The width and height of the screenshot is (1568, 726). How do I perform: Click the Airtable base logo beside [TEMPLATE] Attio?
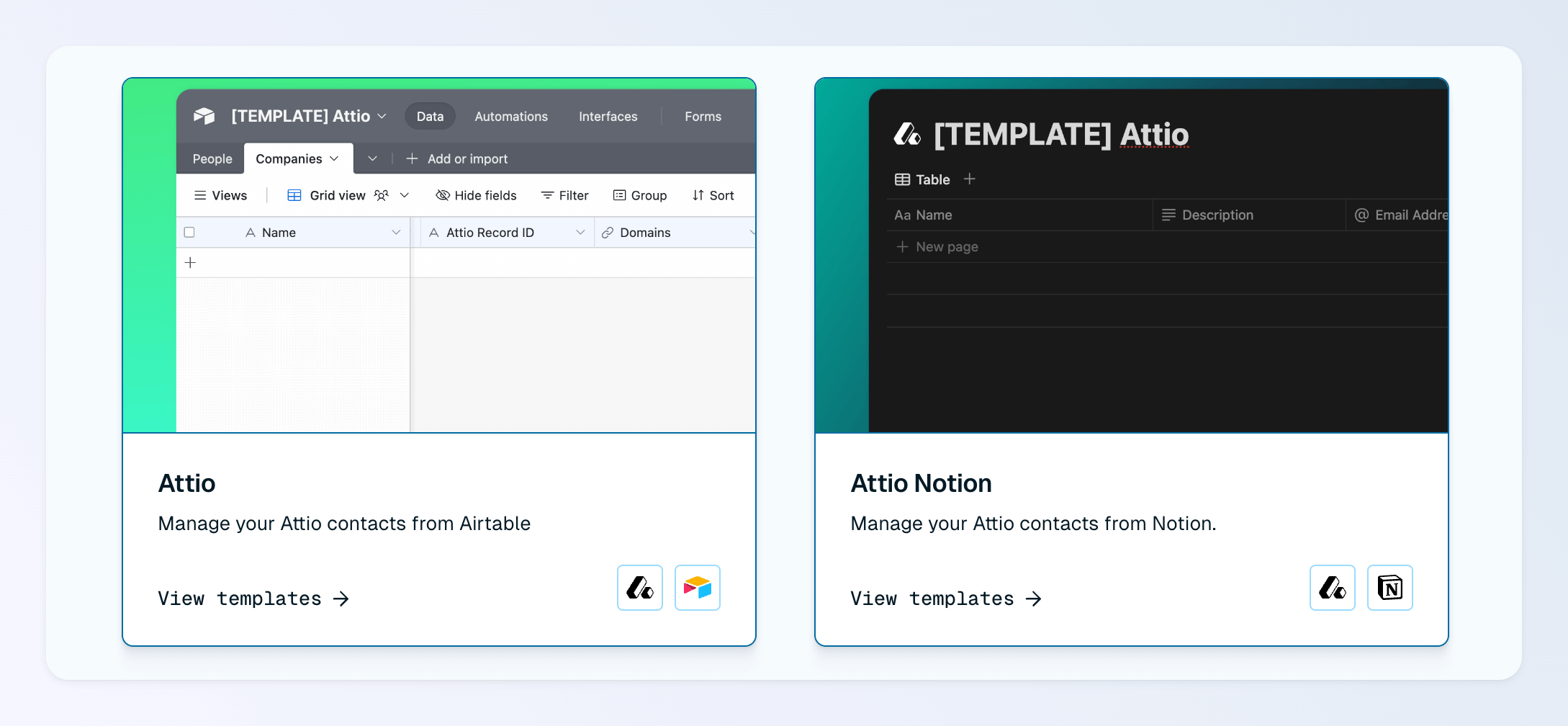tap(204, 116)
